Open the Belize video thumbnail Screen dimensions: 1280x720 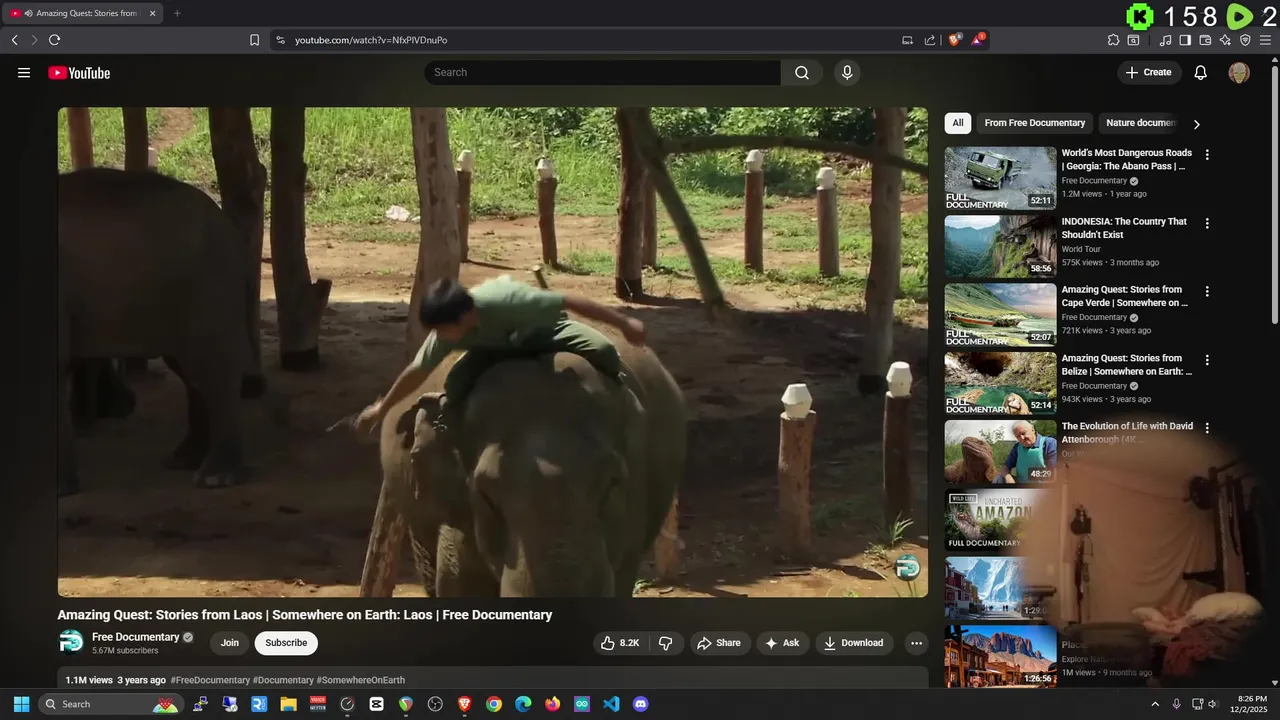pyautogui.click(x=1000, y=383)
